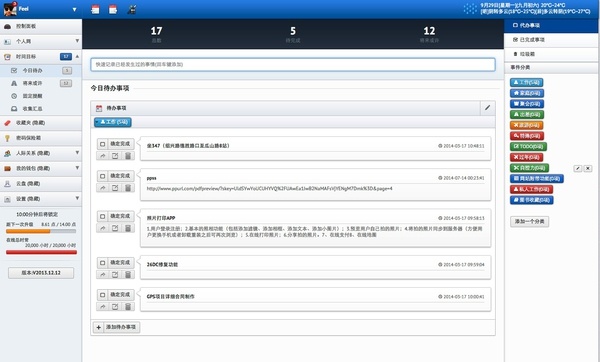
Task: Open 密码保险箱 in the sidebar
Action: (x=41, y=138)
